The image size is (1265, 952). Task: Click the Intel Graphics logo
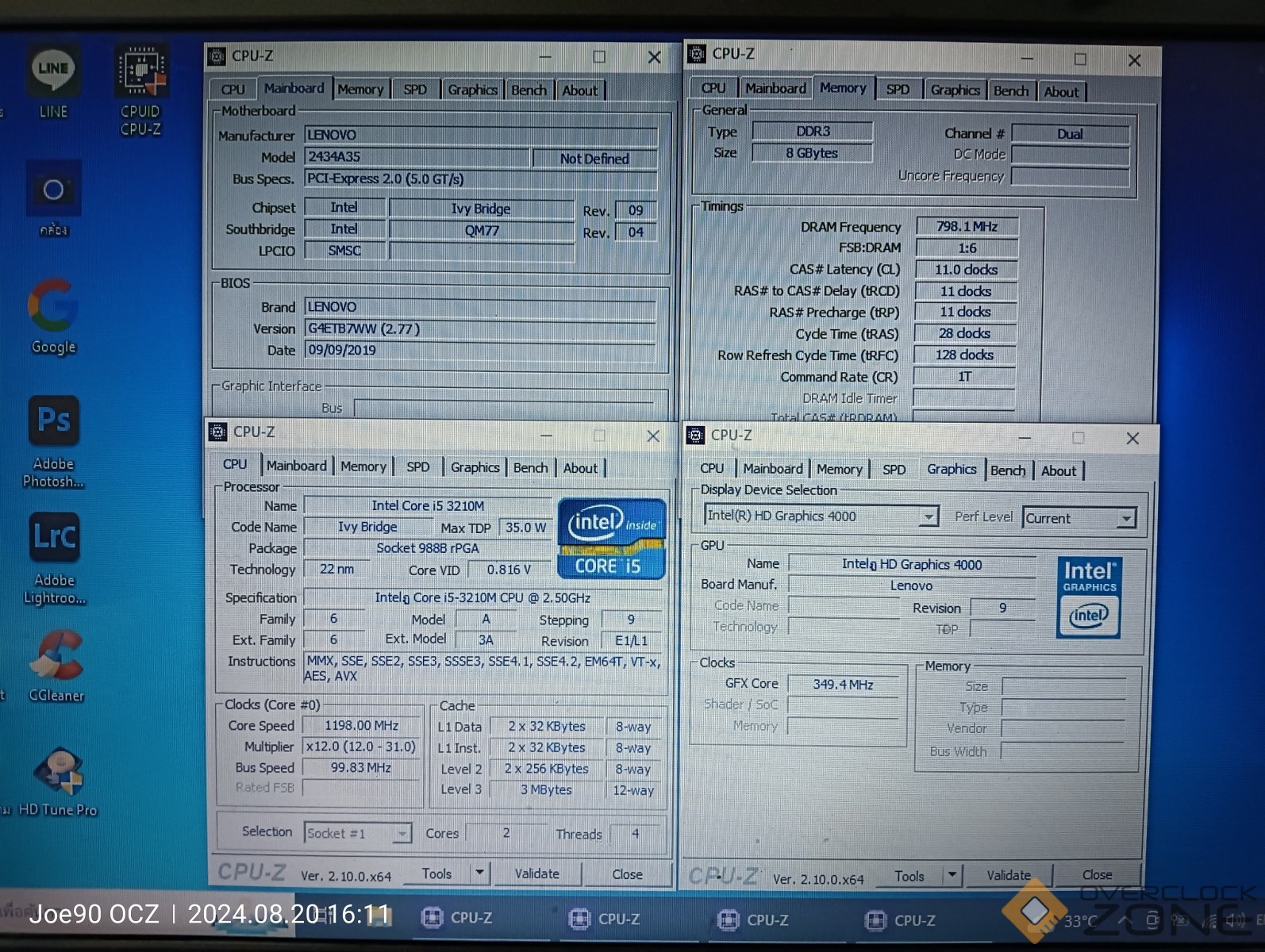coord(1089,597)
